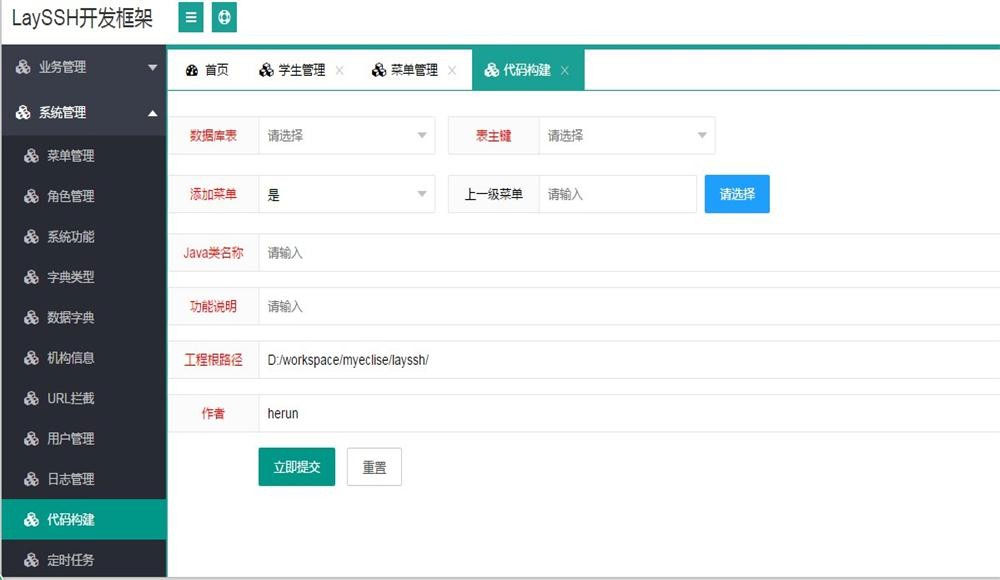Screen dimensions: 1000x580
Task: Click 日志管理 in the sidebar
Action: click(71, 478)
